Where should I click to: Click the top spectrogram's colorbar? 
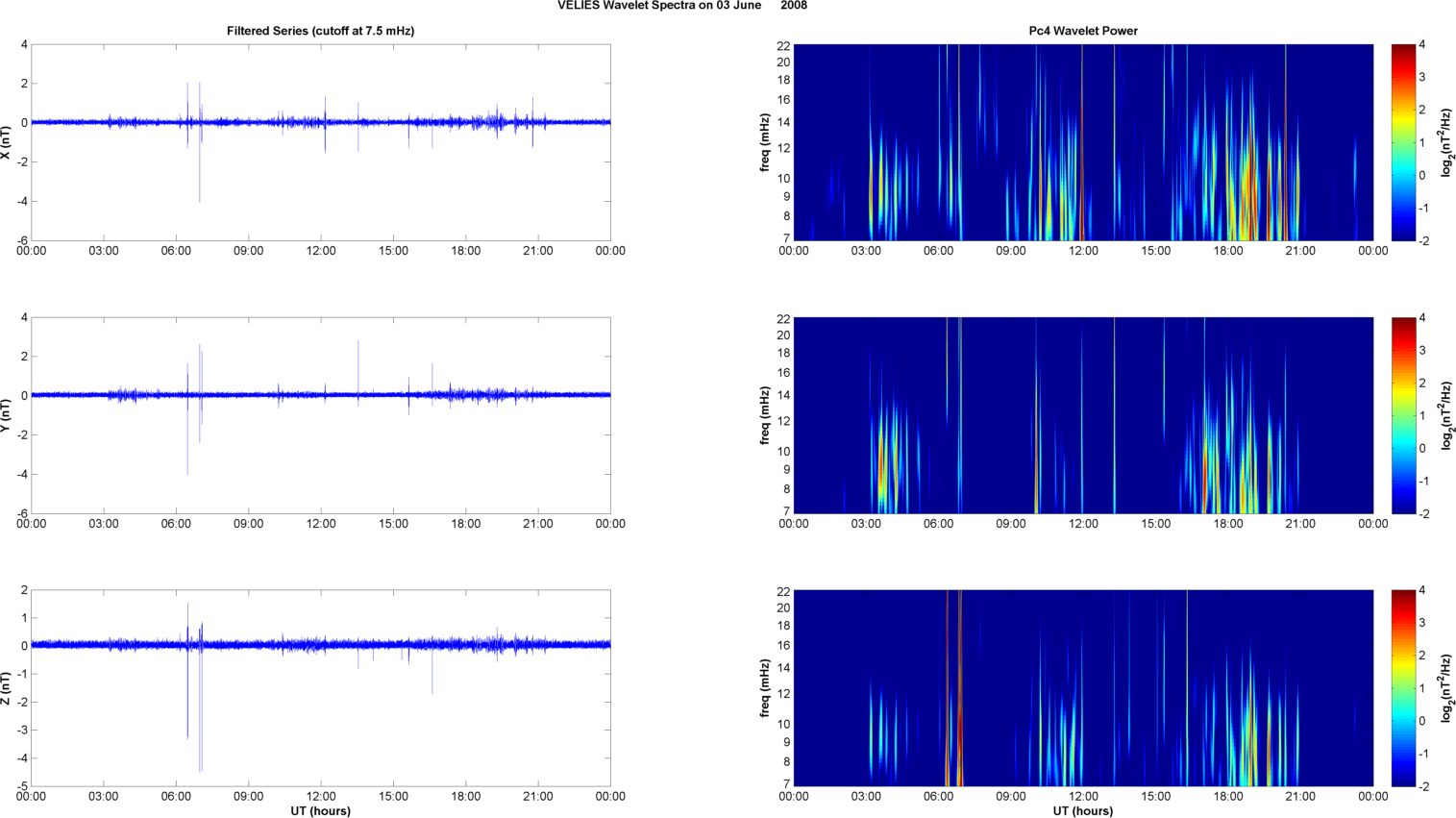[x=1403, y=142]
